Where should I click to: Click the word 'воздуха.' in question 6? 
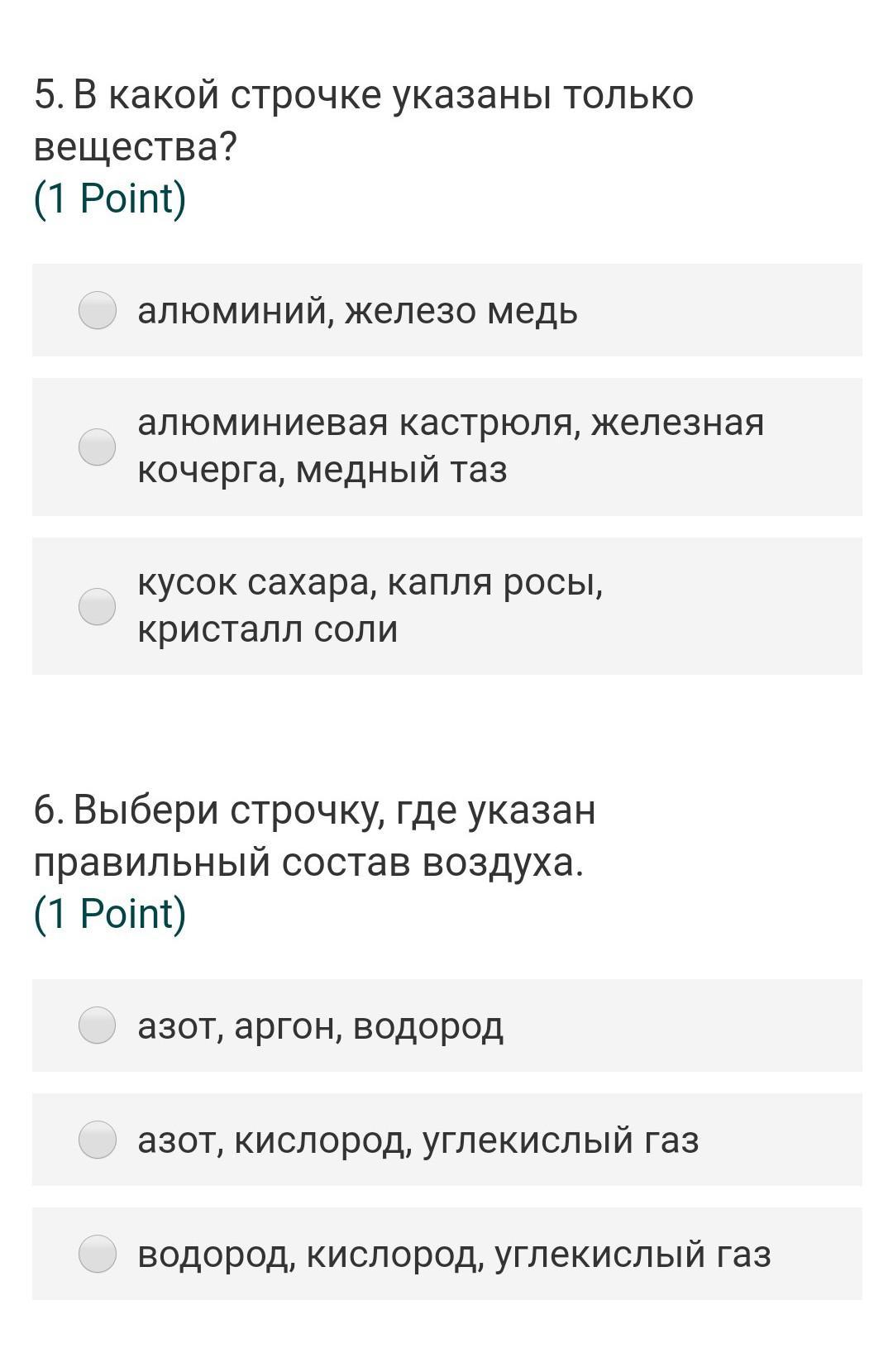pyautogui.click(x=503, y=863)
